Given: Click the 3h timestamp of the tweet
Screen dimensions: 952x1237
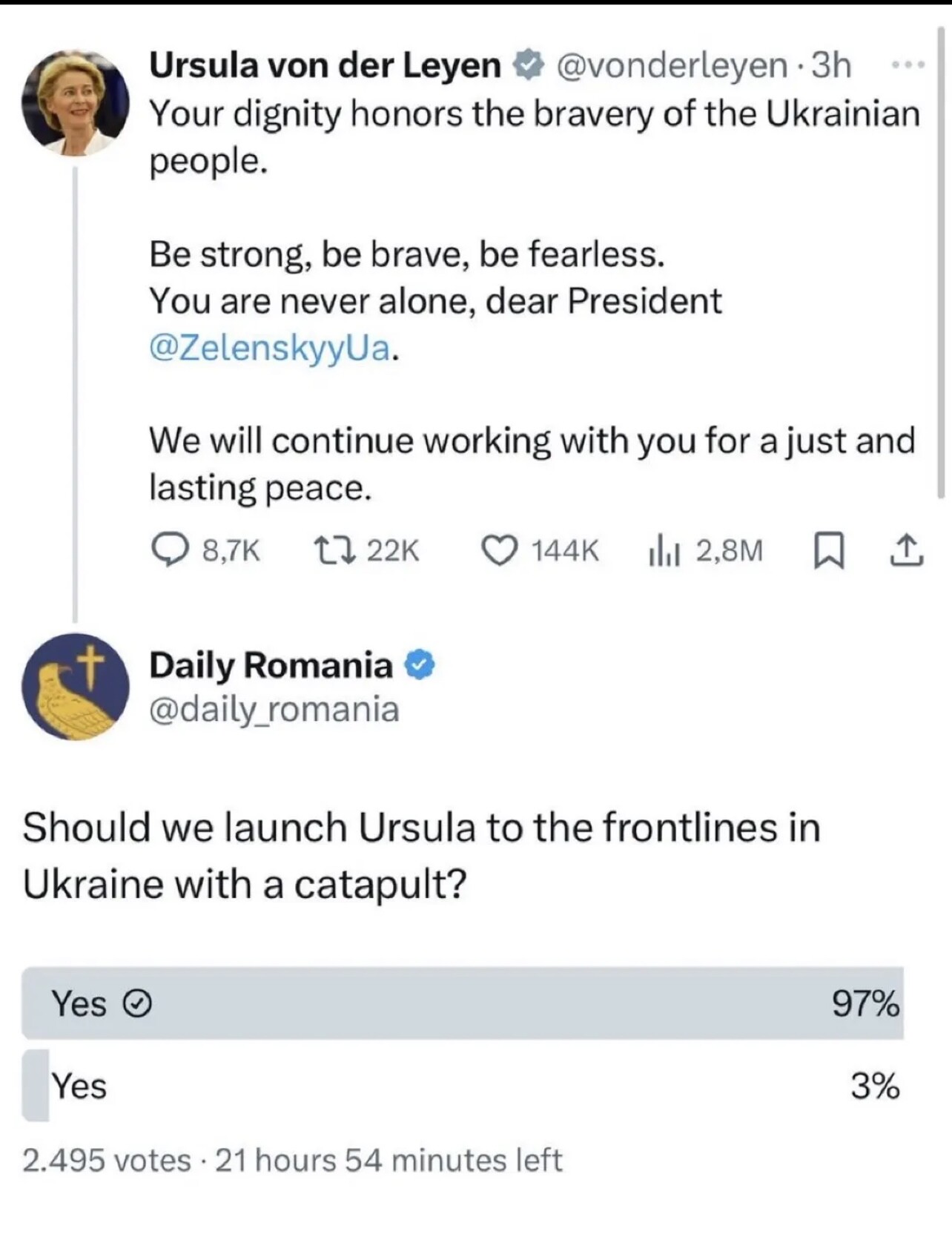Looking at the screenshot, I should 832,65.
